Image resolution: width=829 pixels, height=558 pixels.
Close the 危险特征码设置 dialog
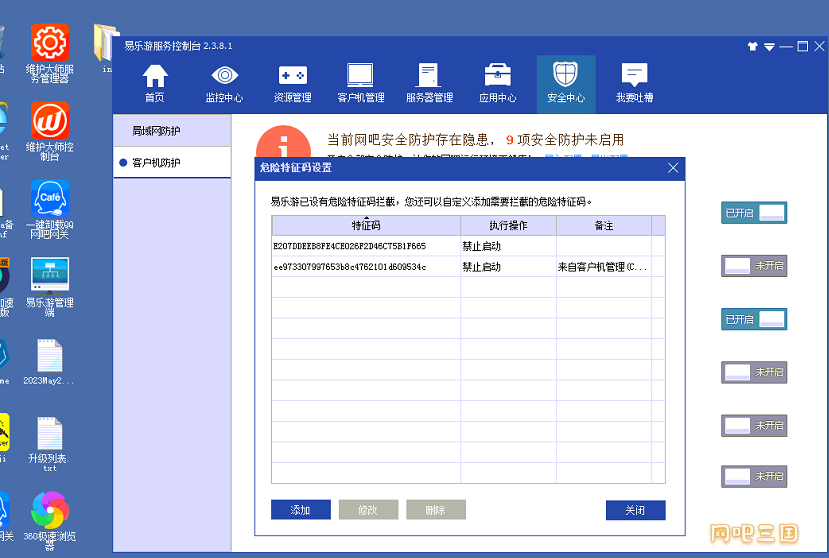click(673, 168)
